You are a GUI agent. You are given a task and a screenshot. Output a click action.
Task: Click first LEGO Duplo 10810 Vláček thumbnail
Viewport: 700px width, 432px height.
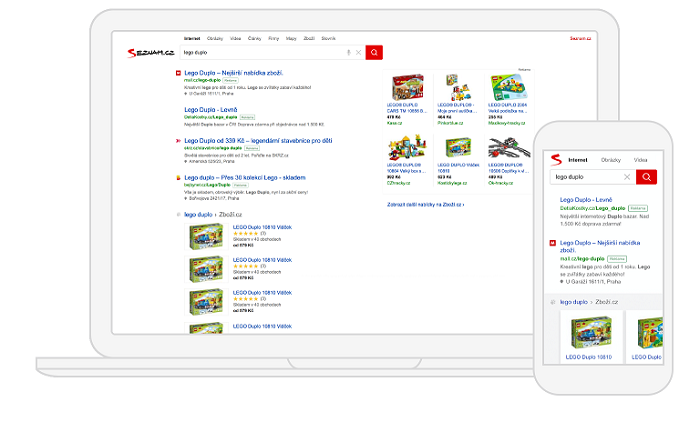[x=206, y=237]
